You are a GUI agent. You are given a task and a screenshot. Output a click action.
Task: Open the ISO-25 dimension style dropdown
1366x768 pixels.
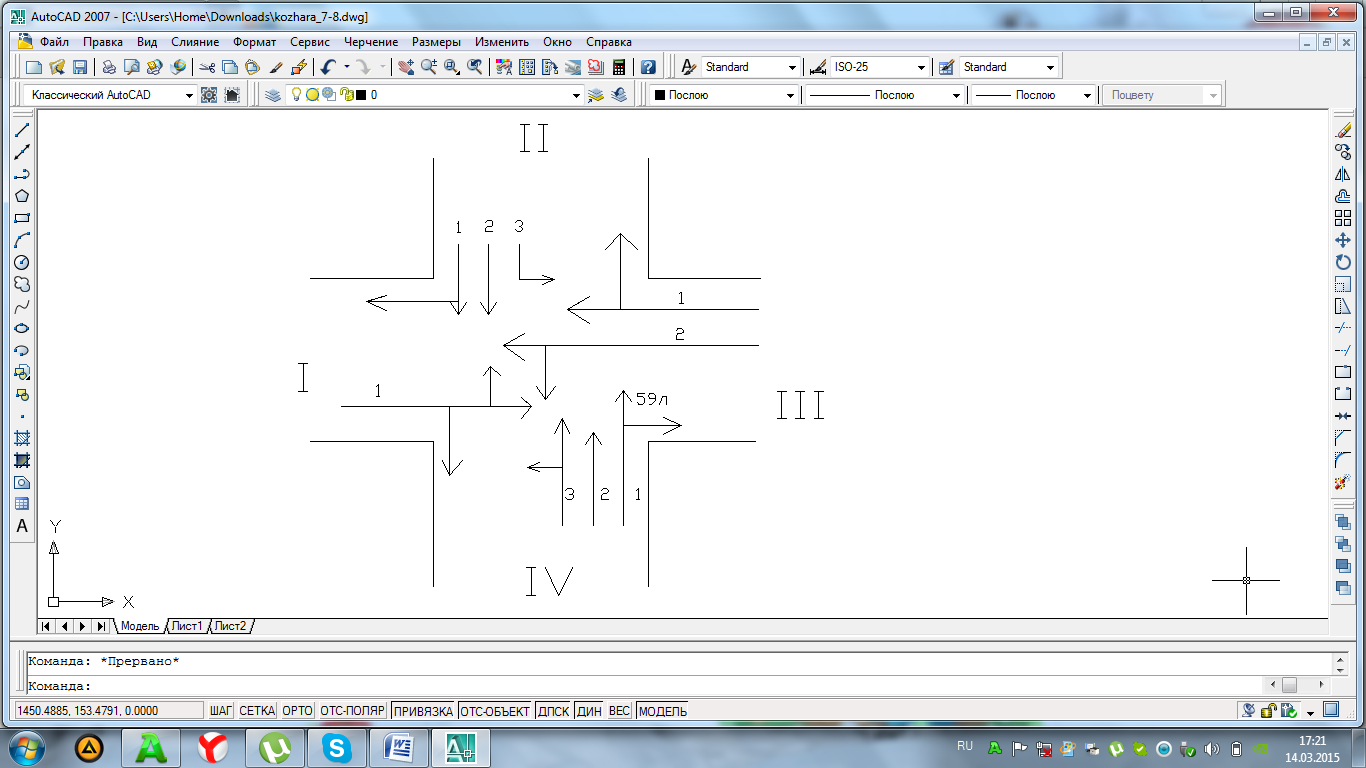click(921, 67)
